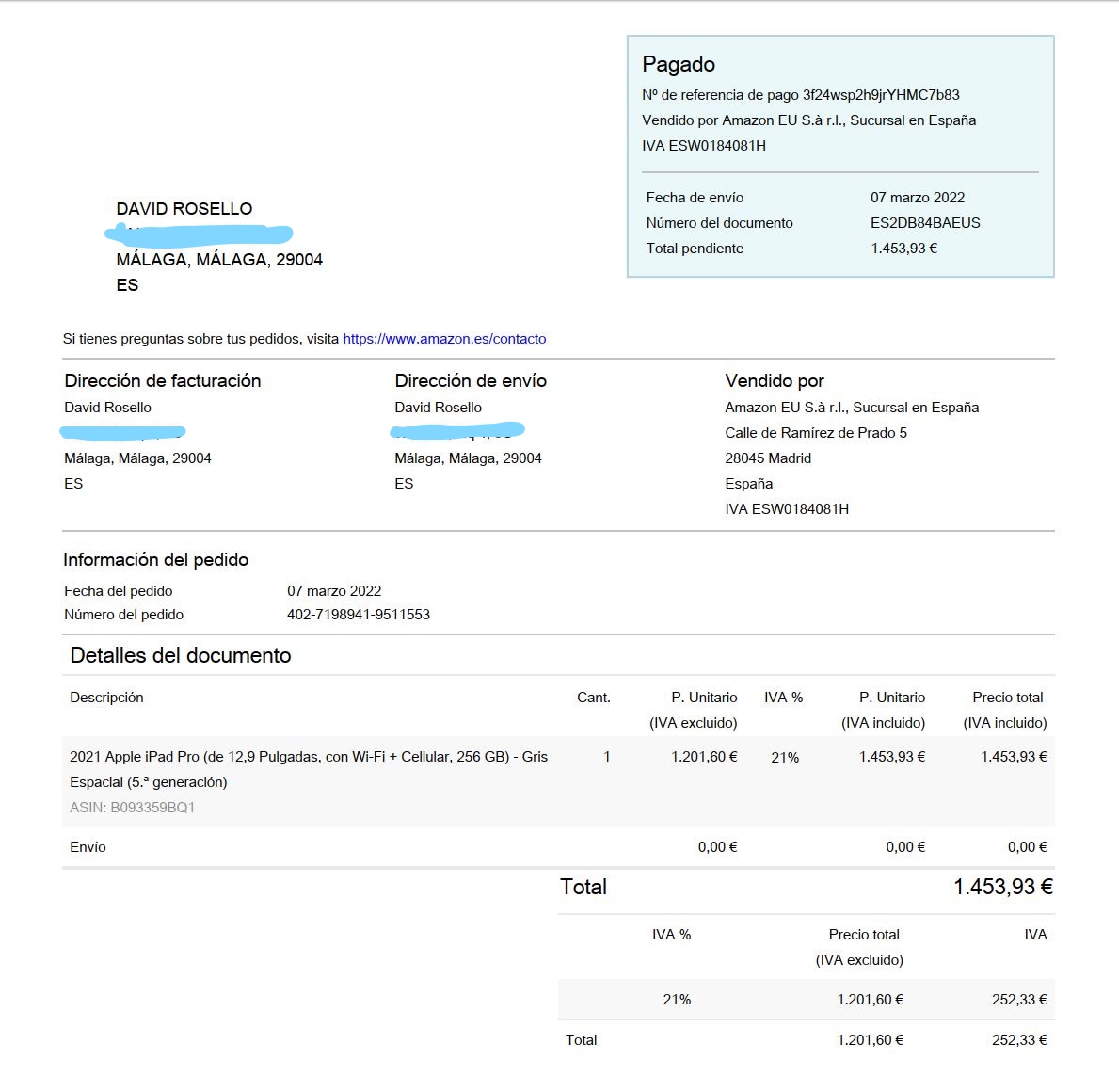The image size is (1119, 1092).
Task: Select 'David Rosello' under Dirección de facturación
Action: point(107,408)
